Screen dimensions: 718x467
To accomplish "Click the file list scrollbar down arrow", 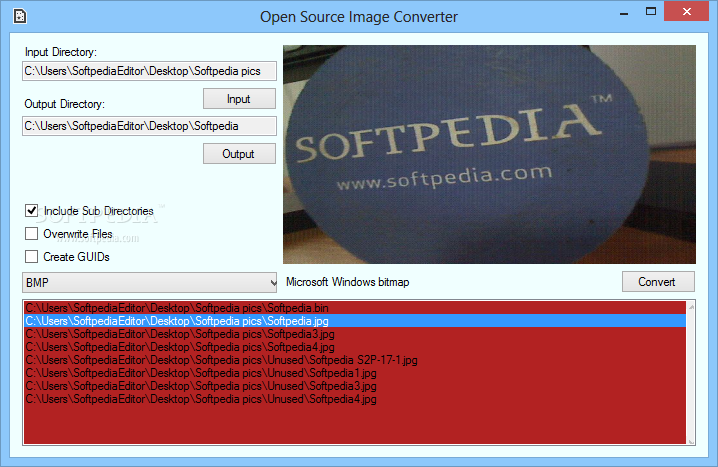I will pos(691,441).
